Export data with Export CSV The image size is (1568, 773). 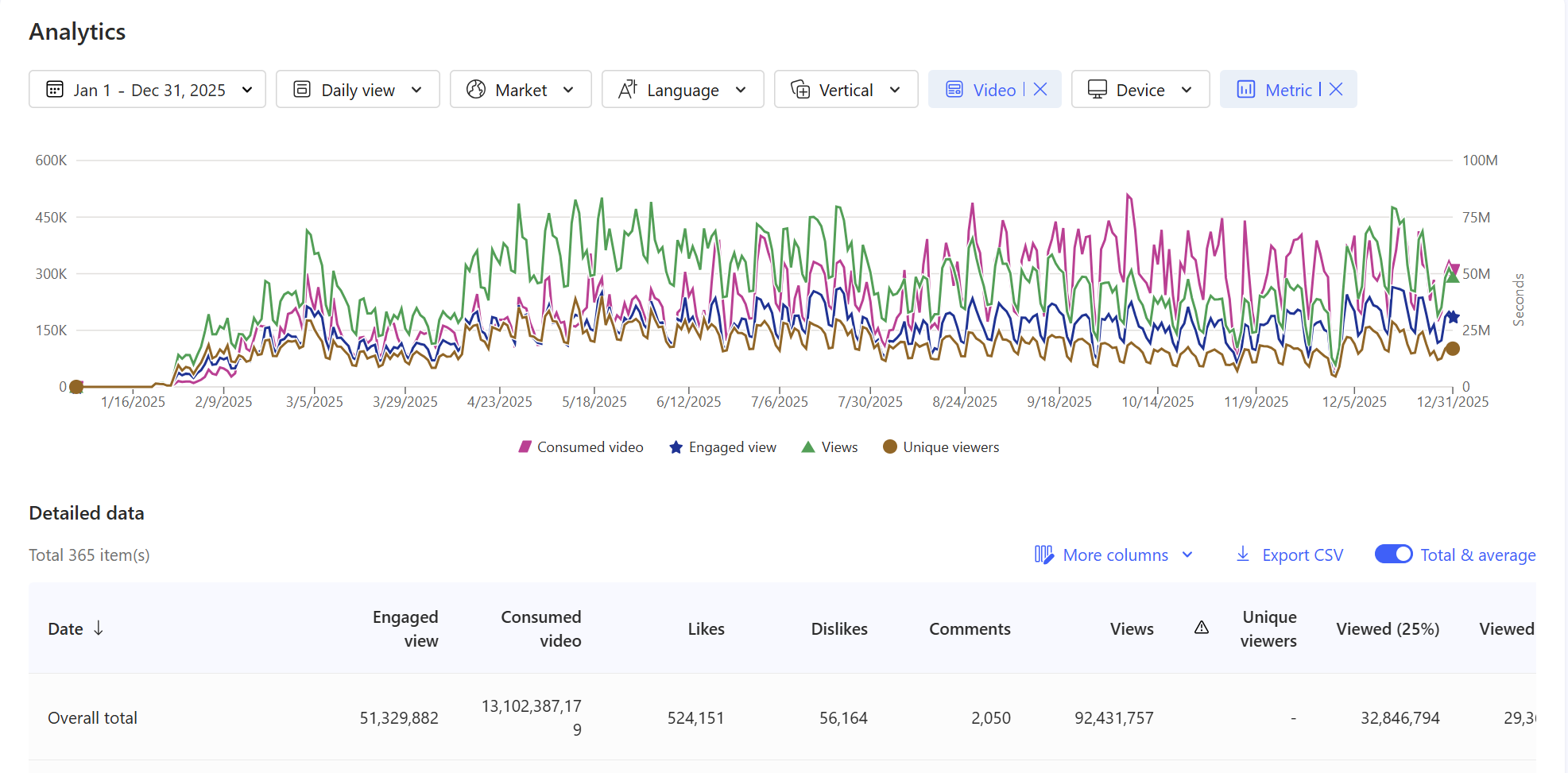[1290, 555]
